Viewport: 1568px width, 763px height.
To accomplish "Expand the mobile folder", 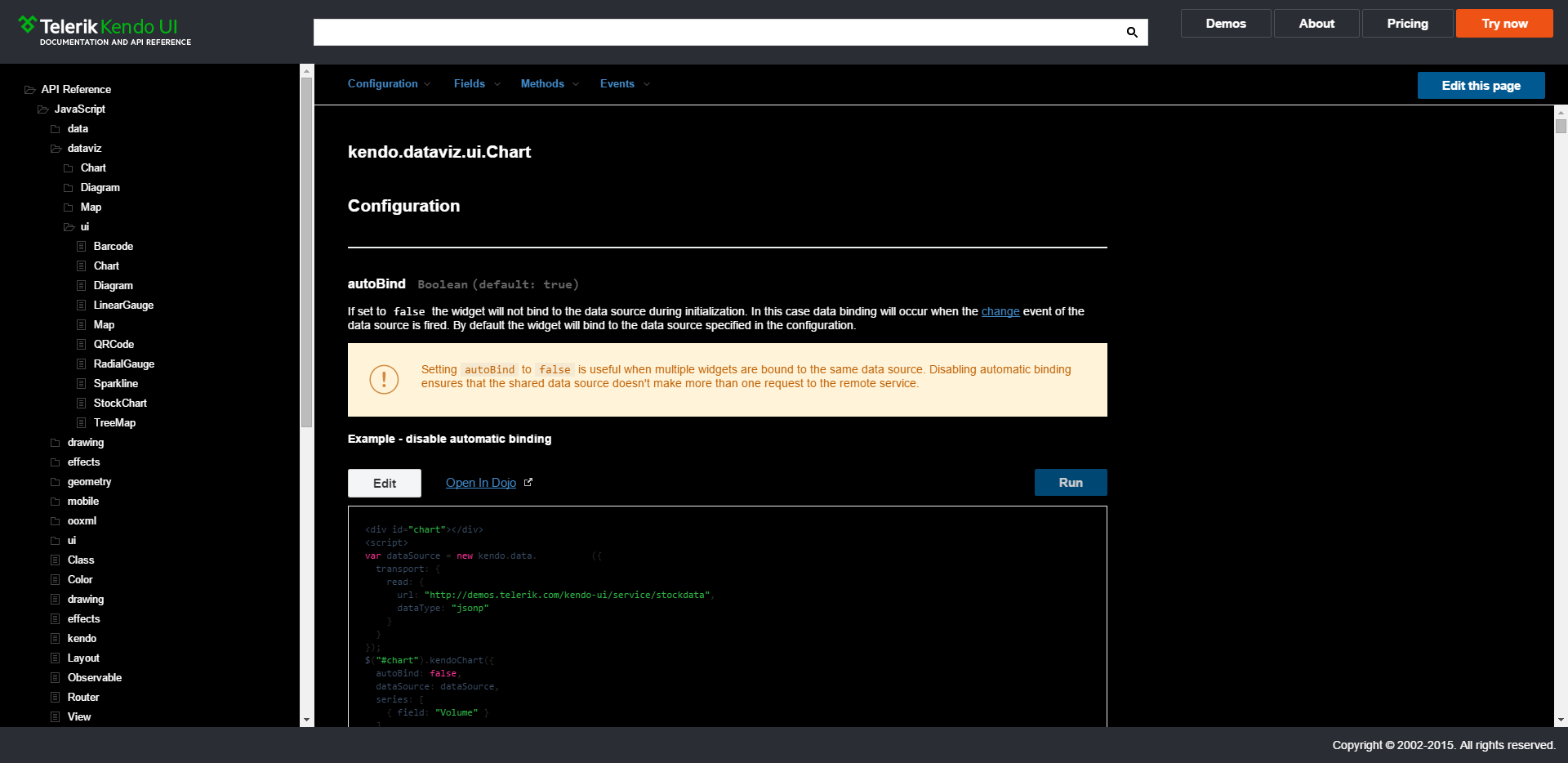I will 56,502.
